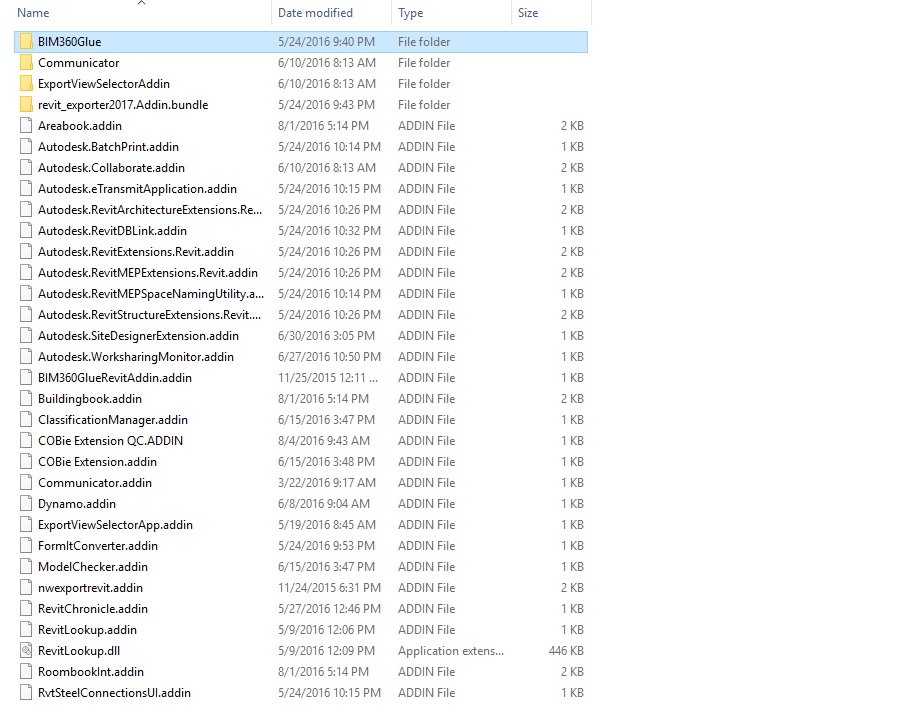Screen dimensions: 918x717
Task: Select the BIM360Glue folder name
Action: (70, 42)
